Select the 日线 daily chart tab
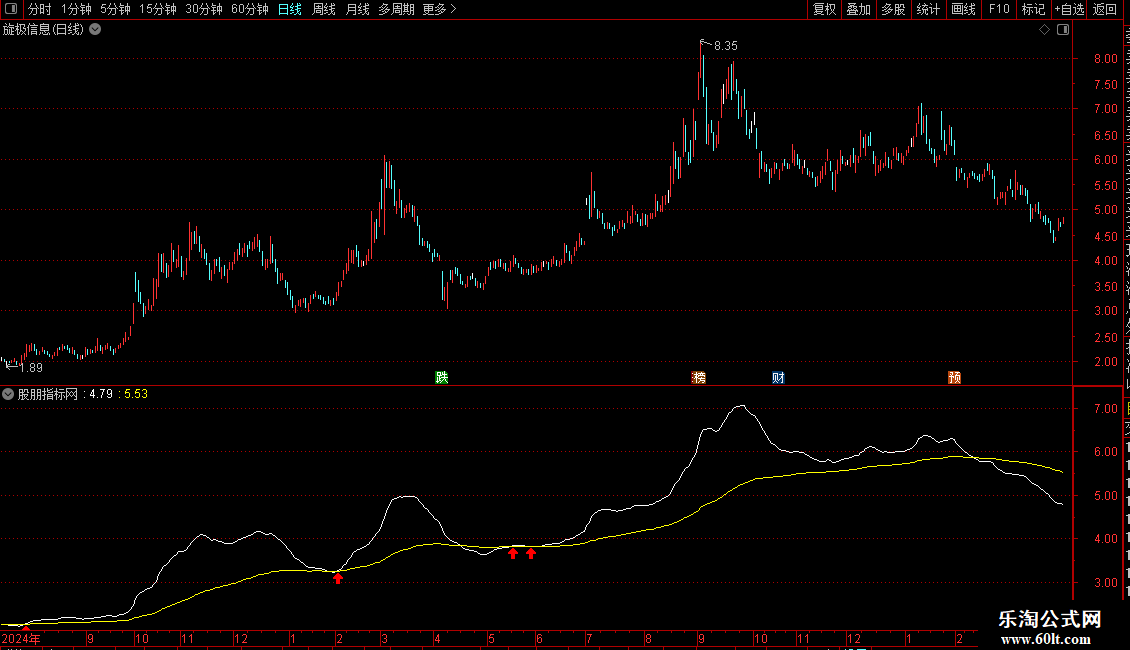Viewport: 1130px width, 650px height. pos(290,9)
